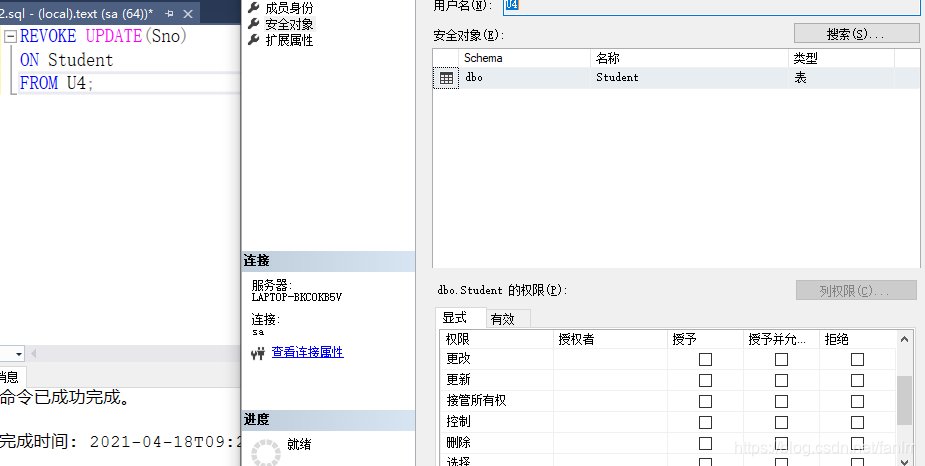Check 授予 for 控制 permission

[705, 422]
